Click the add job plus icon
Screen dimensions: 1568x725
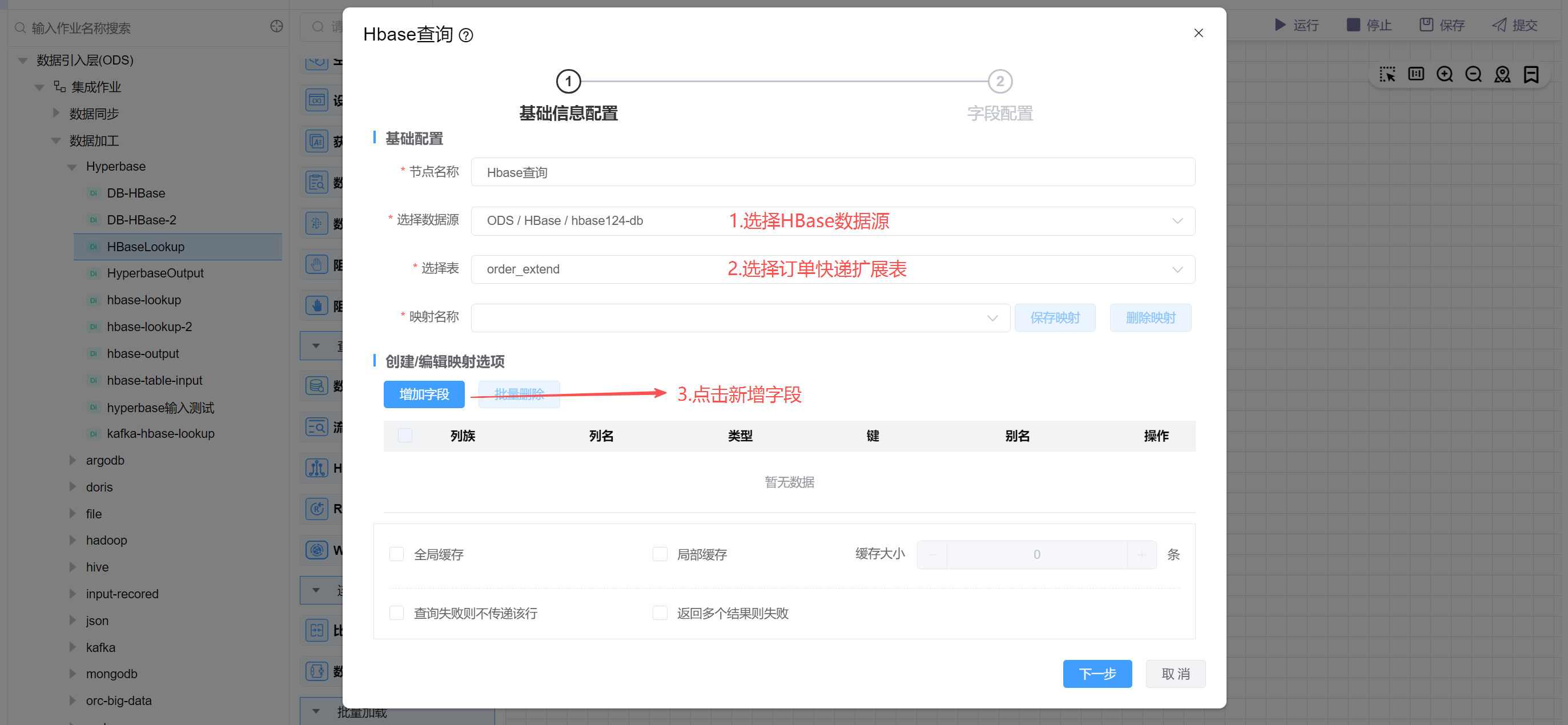click(x=276, y=26)
